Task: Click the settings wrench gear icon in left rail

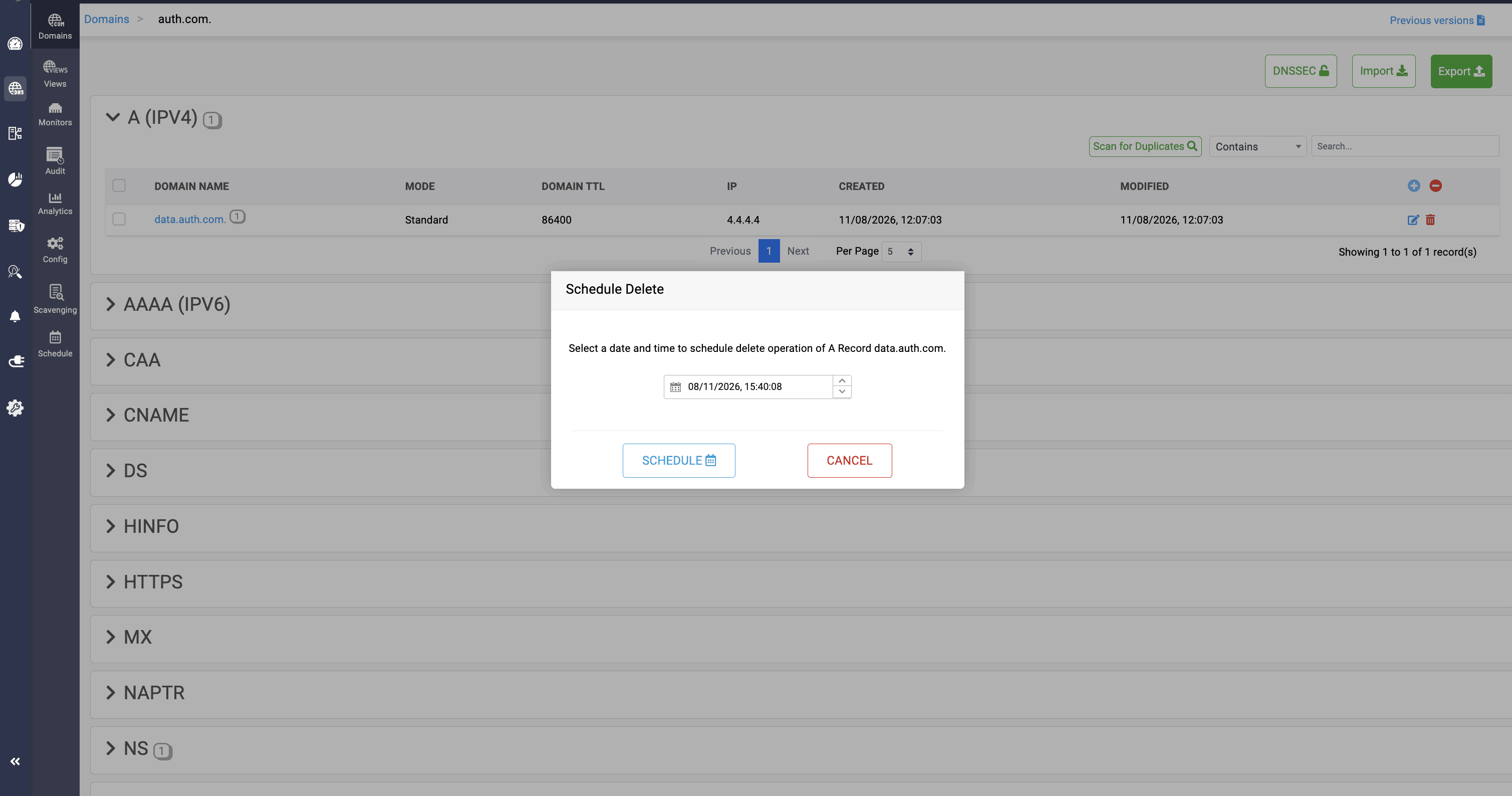Action: point(15,408)
